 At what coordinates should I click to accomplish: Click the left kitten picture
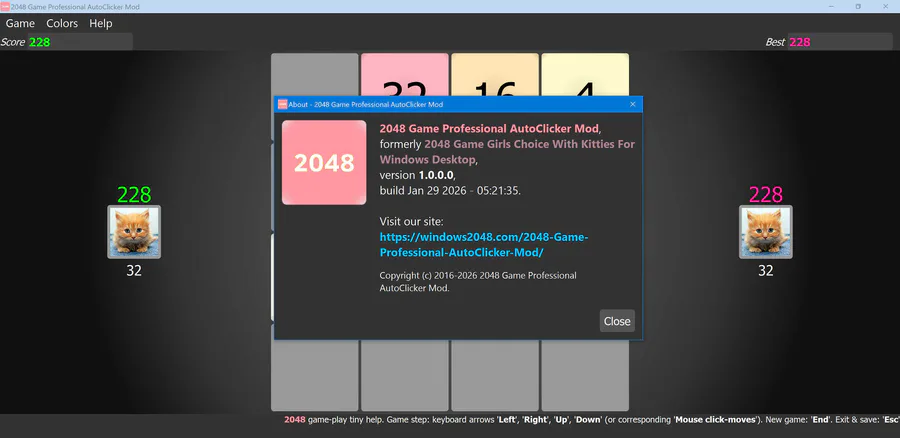coord(134,232)
